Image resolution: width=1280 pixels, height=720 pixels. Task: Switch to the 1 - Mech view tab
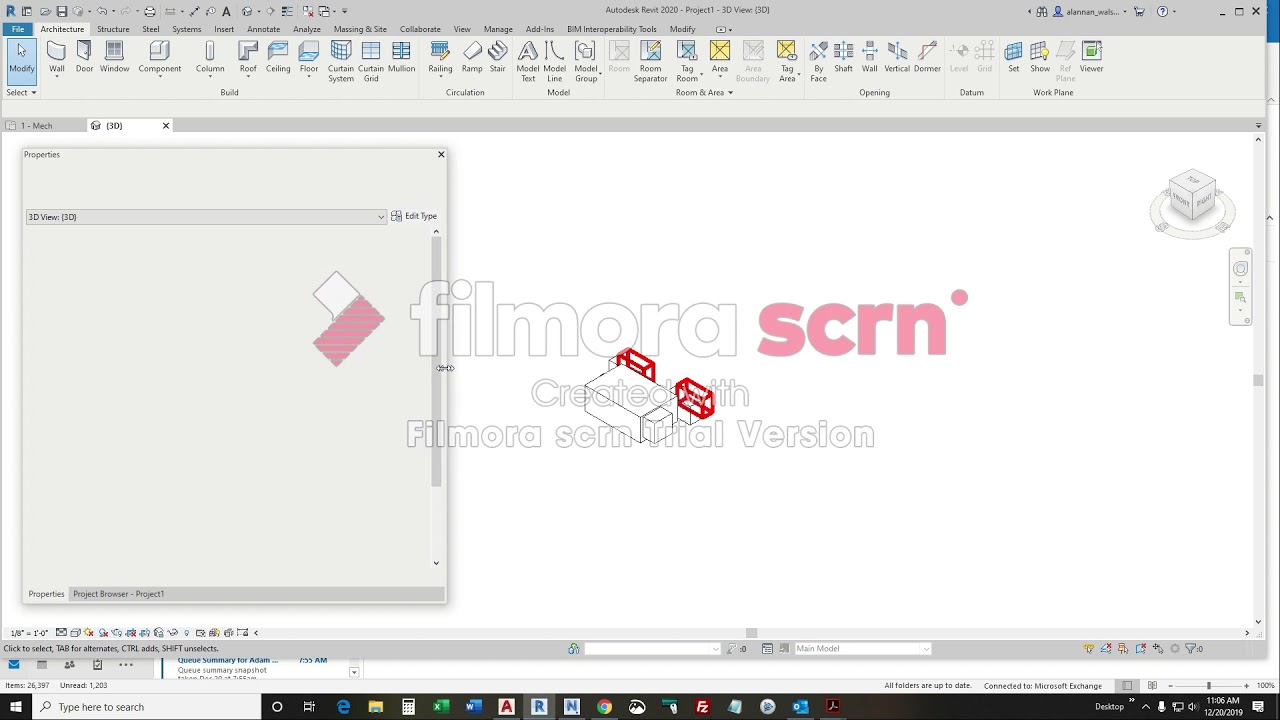click(38, 126)
